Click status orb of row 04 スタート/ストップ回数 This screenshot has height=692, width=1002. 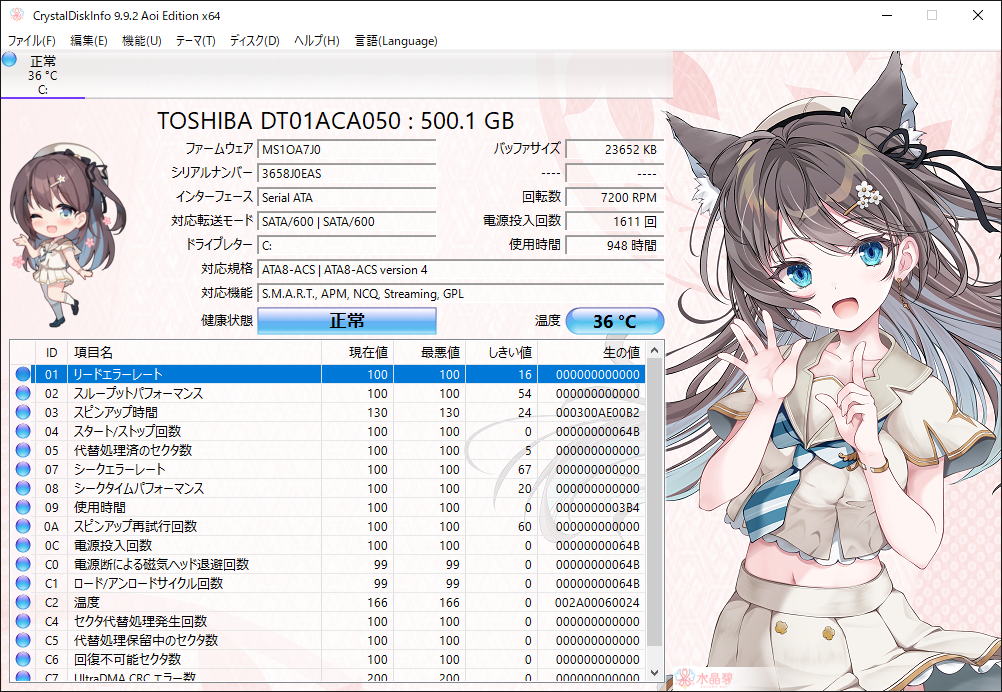coord(23,431)
